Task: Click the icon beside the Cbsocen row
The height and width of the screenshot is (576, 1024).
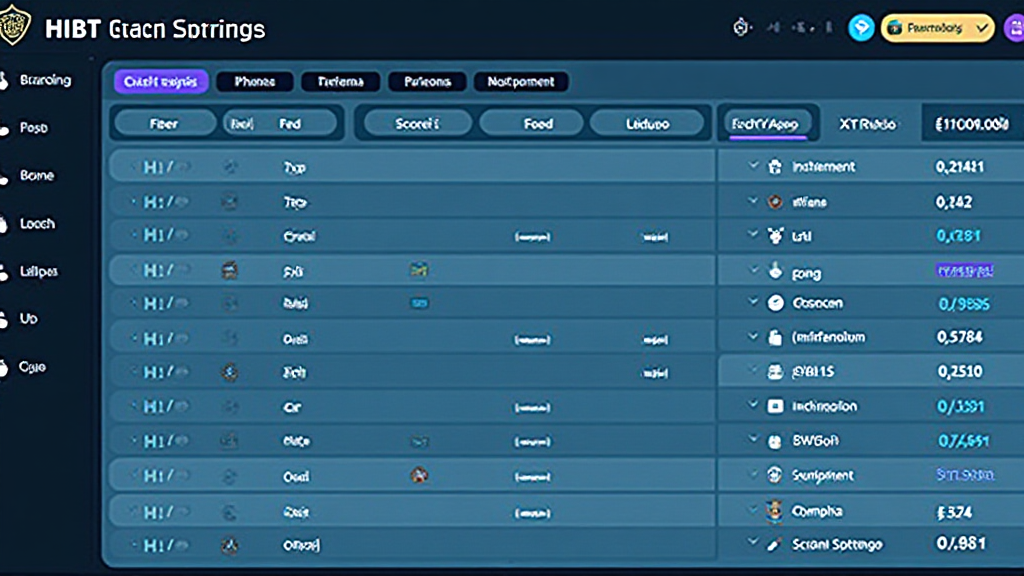Action: point(775,303)
